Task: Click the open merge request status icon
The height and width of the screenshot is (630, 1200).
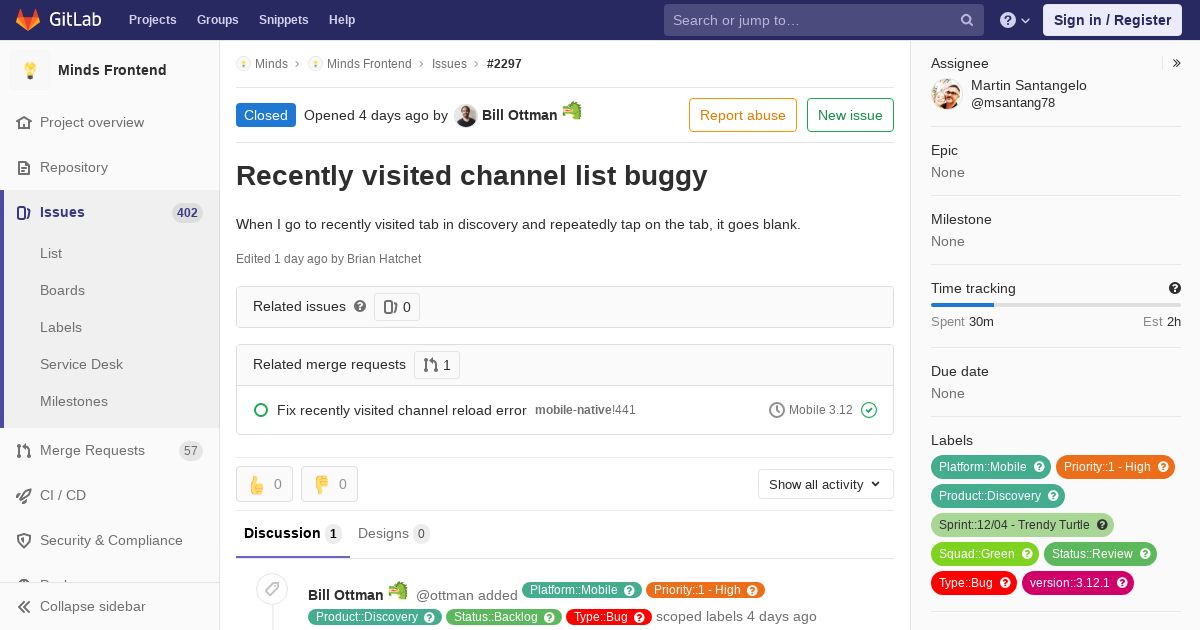Action: point(261,410)
